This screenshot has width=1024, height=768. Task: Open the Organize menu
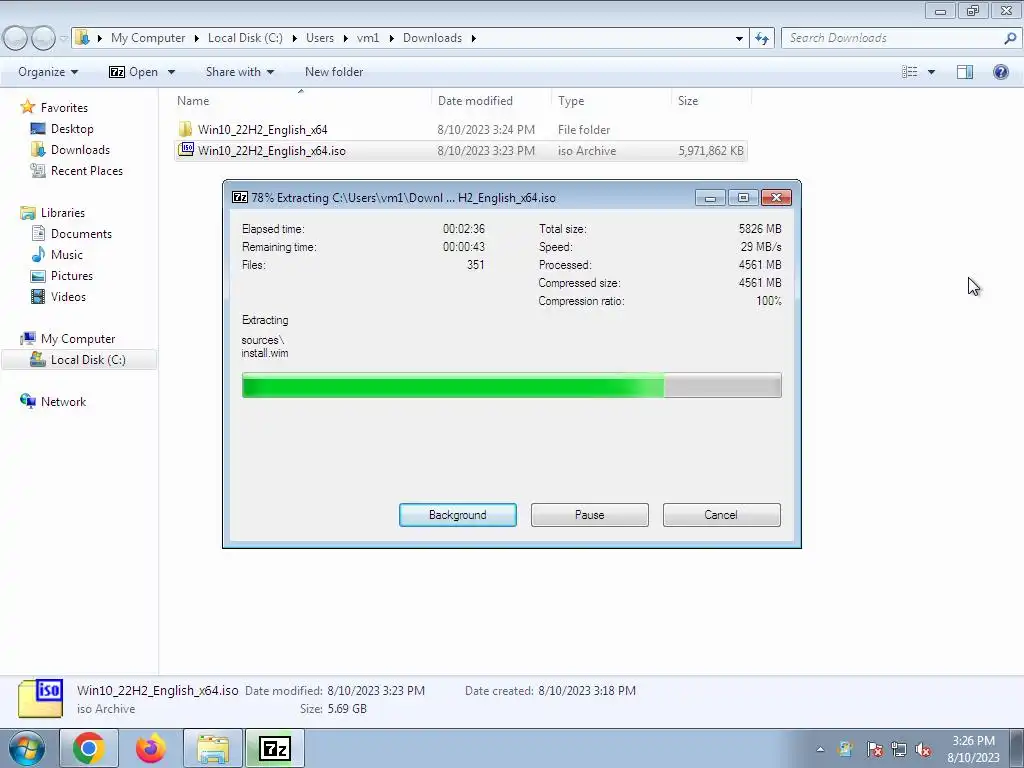48,72
